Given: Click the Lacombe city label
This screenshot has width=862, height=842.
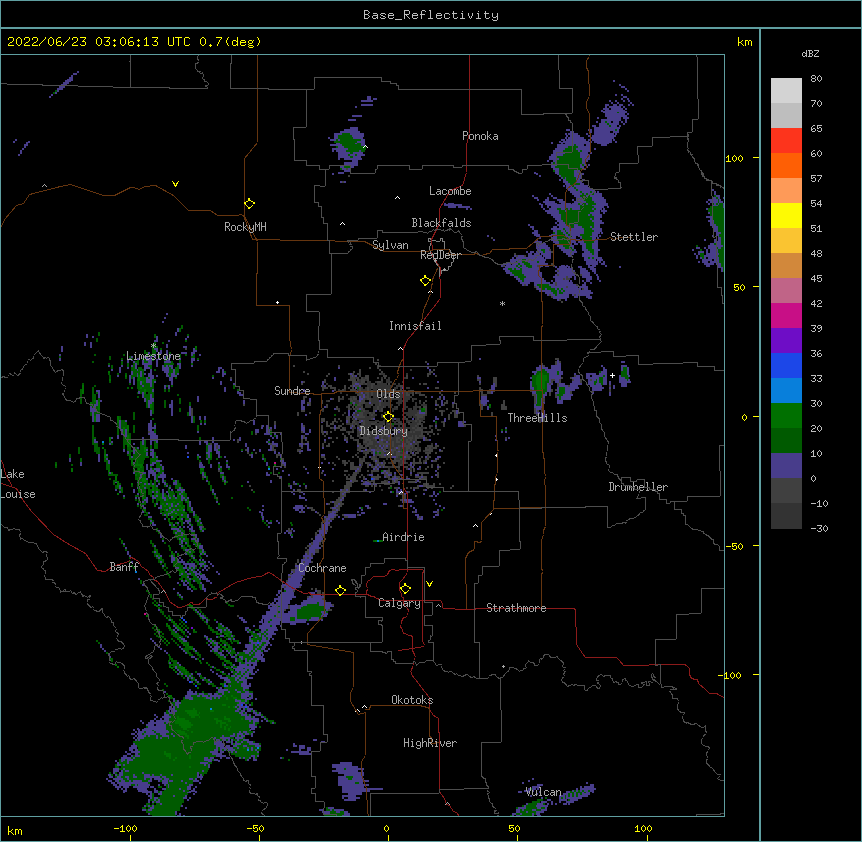Looking at the screenshot, I should pyautogui.click(x=450, y=191).
